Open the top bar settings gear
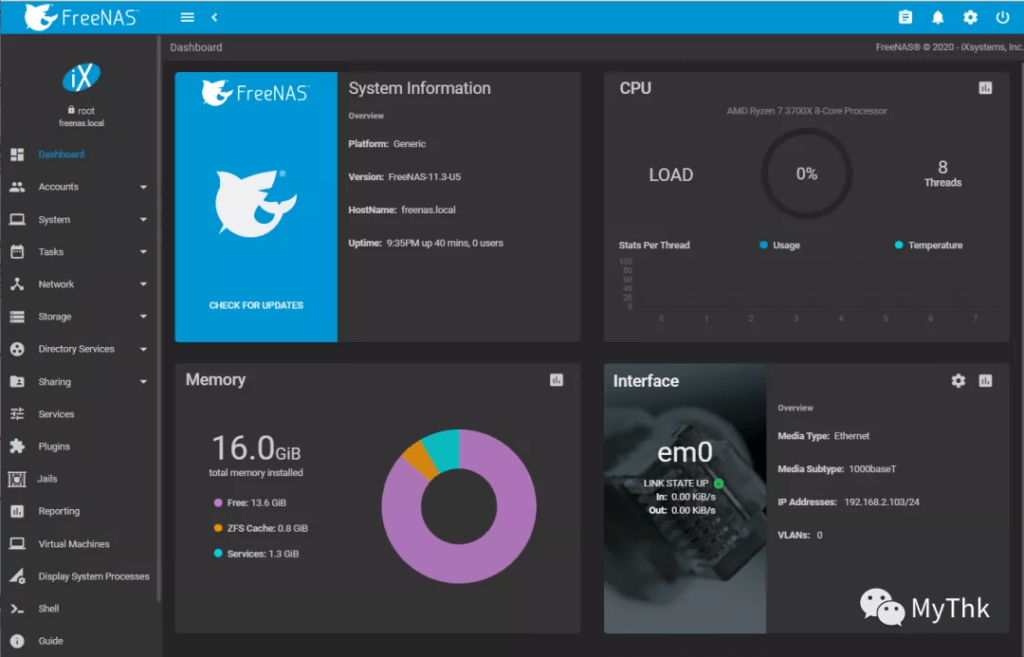Viewport: 1024px width, 657px height. click(x=970, y=18)
